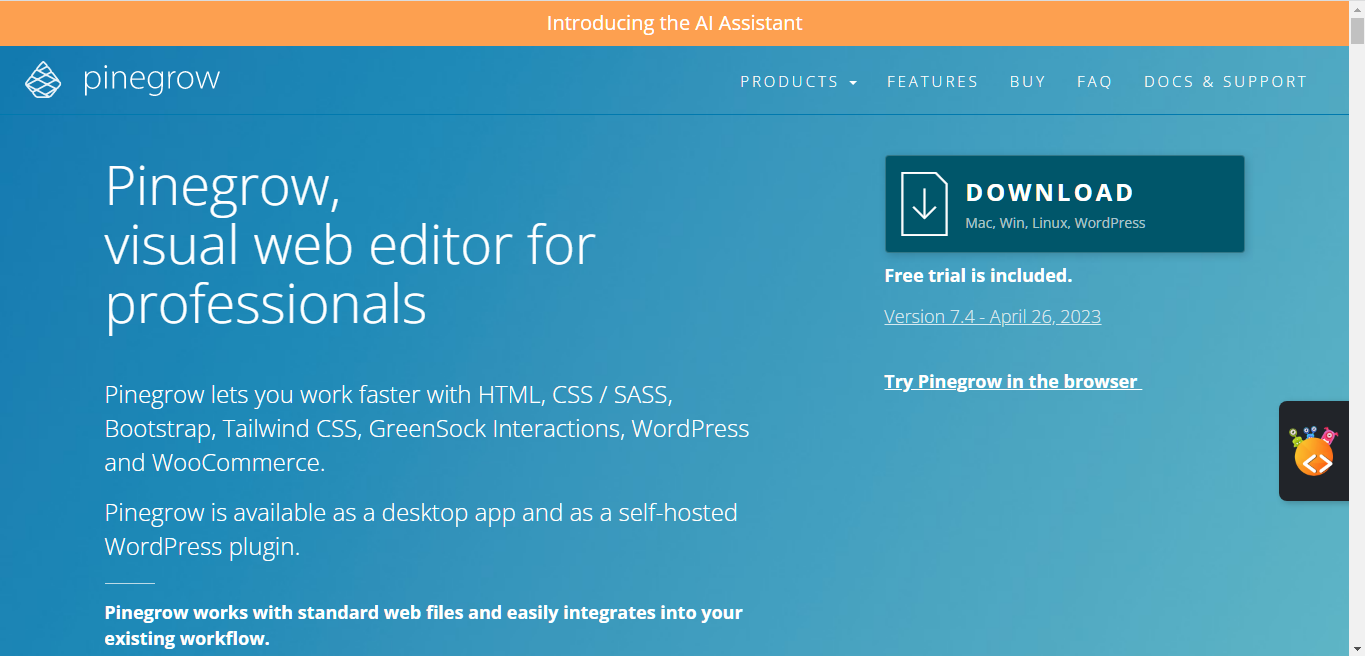1365x656 pixels.
Task: Click the green monster on the chat widget
Action: click(1296, 440)
